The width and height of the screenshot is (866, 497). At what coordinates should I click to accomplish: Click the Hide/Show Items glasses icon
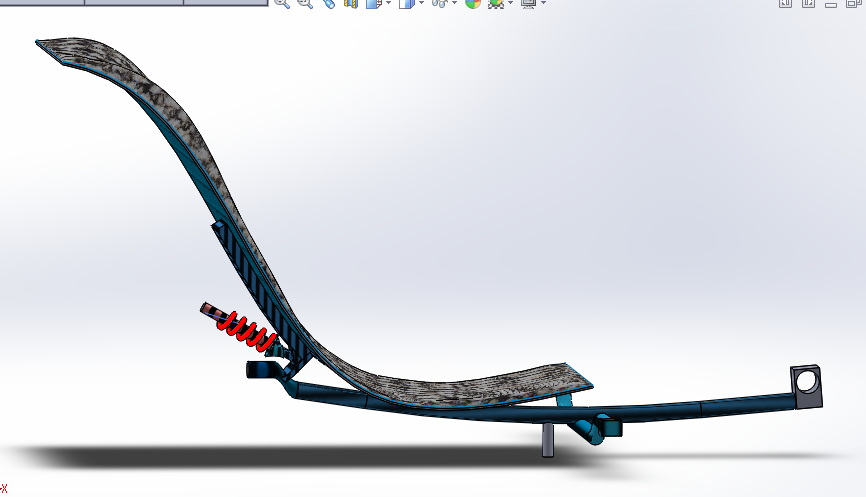(440, 3)
